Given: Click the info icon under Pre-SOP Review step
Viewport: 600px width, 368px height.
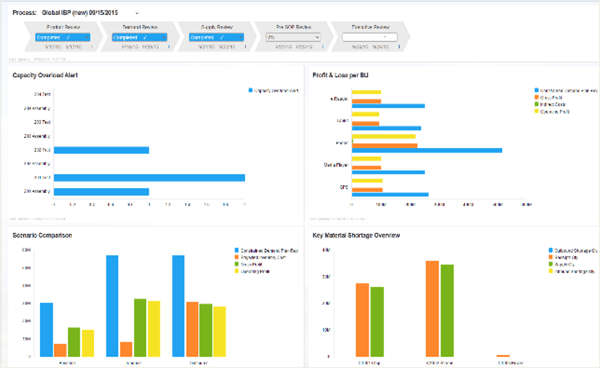Looking at the screenshot, I should (x=322, y=47).
